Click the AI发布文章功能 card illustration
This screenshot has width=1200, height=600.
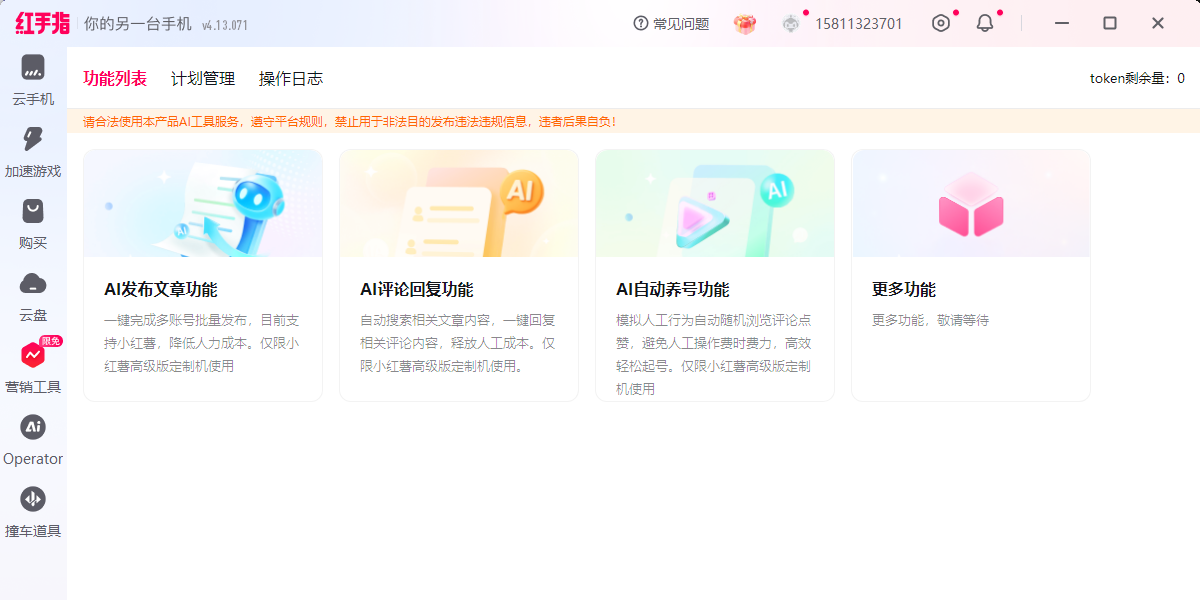(203, 204)
